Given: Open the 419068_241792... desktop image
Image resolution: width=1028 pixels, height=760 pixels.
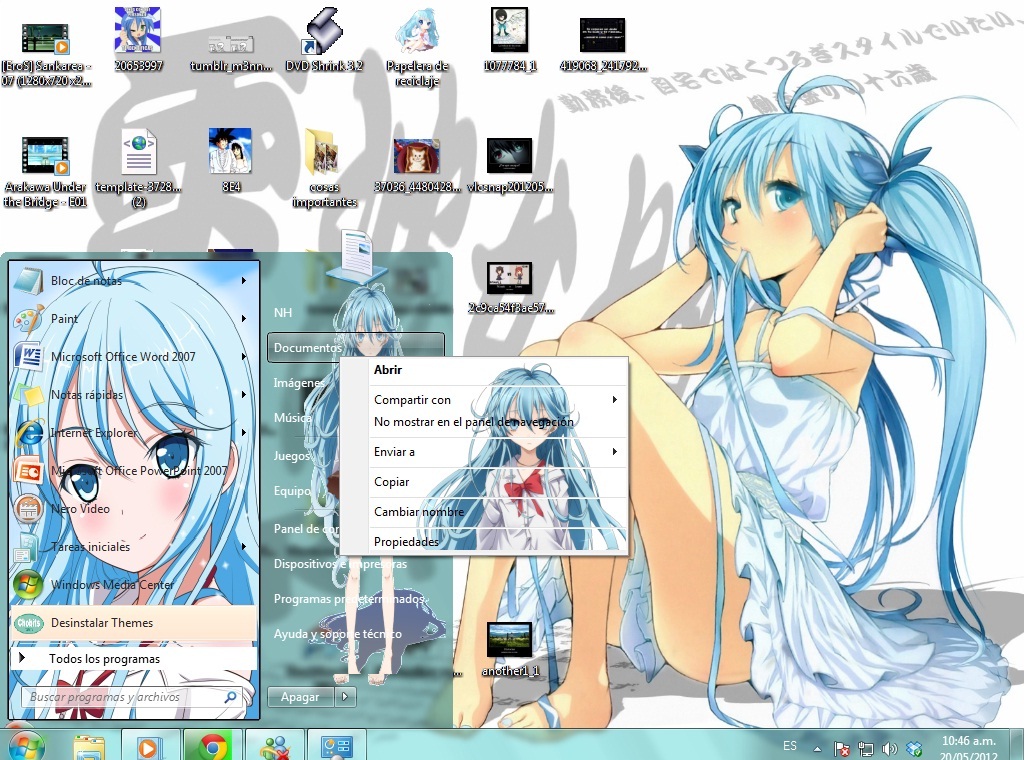Looking at the screenshot, I should coord(603,45).
